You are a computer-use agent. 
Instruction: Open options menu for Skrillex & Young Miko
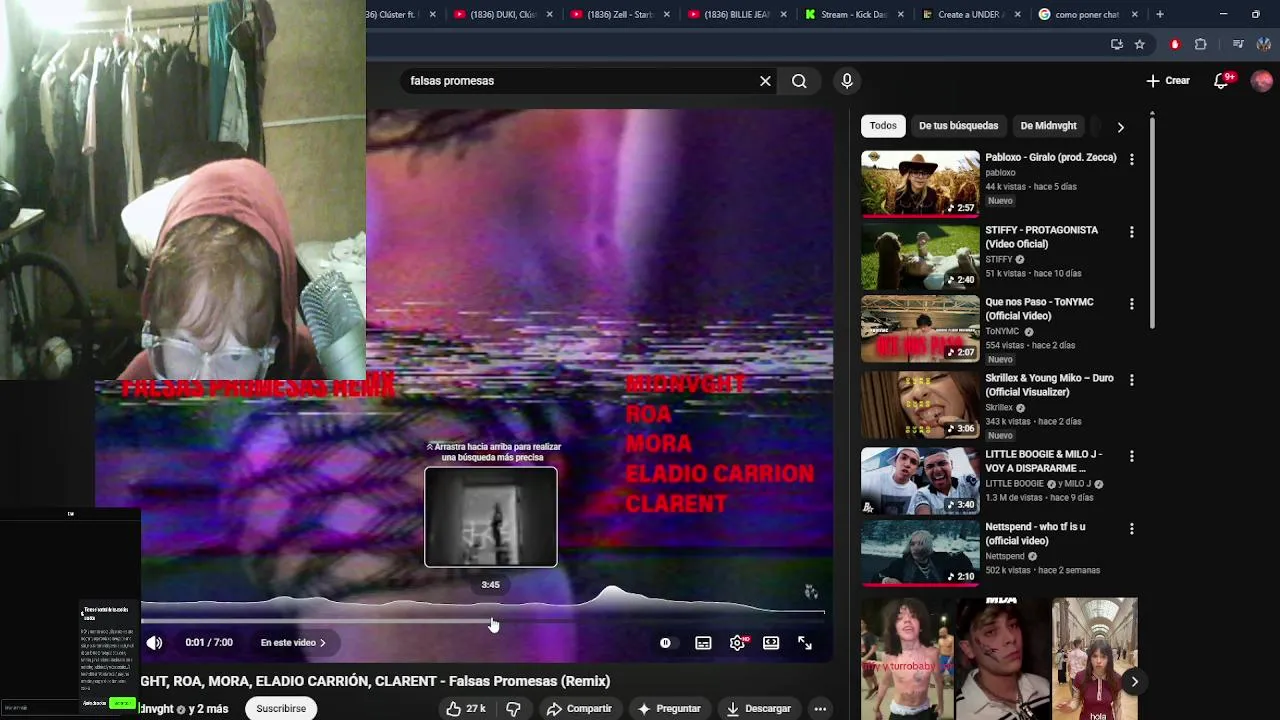[x=1131, y=380]
